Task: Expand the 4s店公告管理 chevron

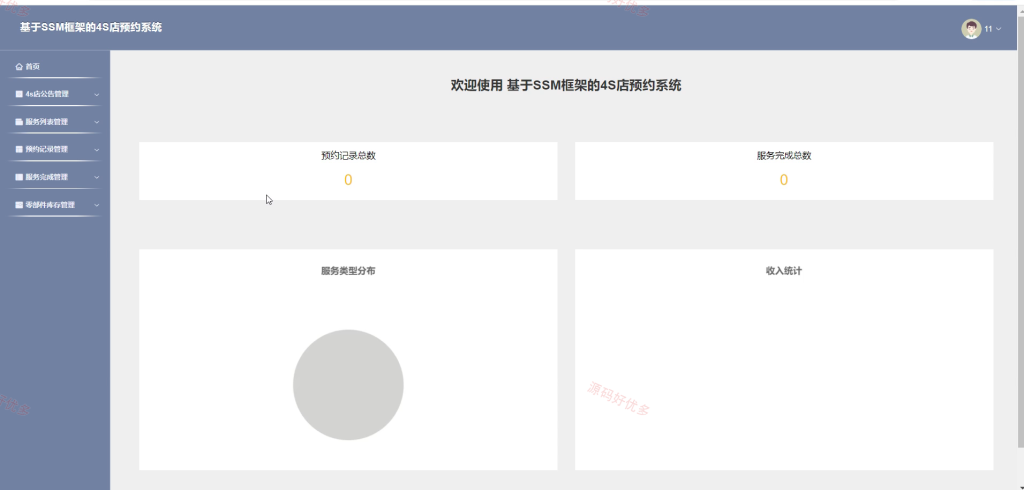Action: click(97, 95)
